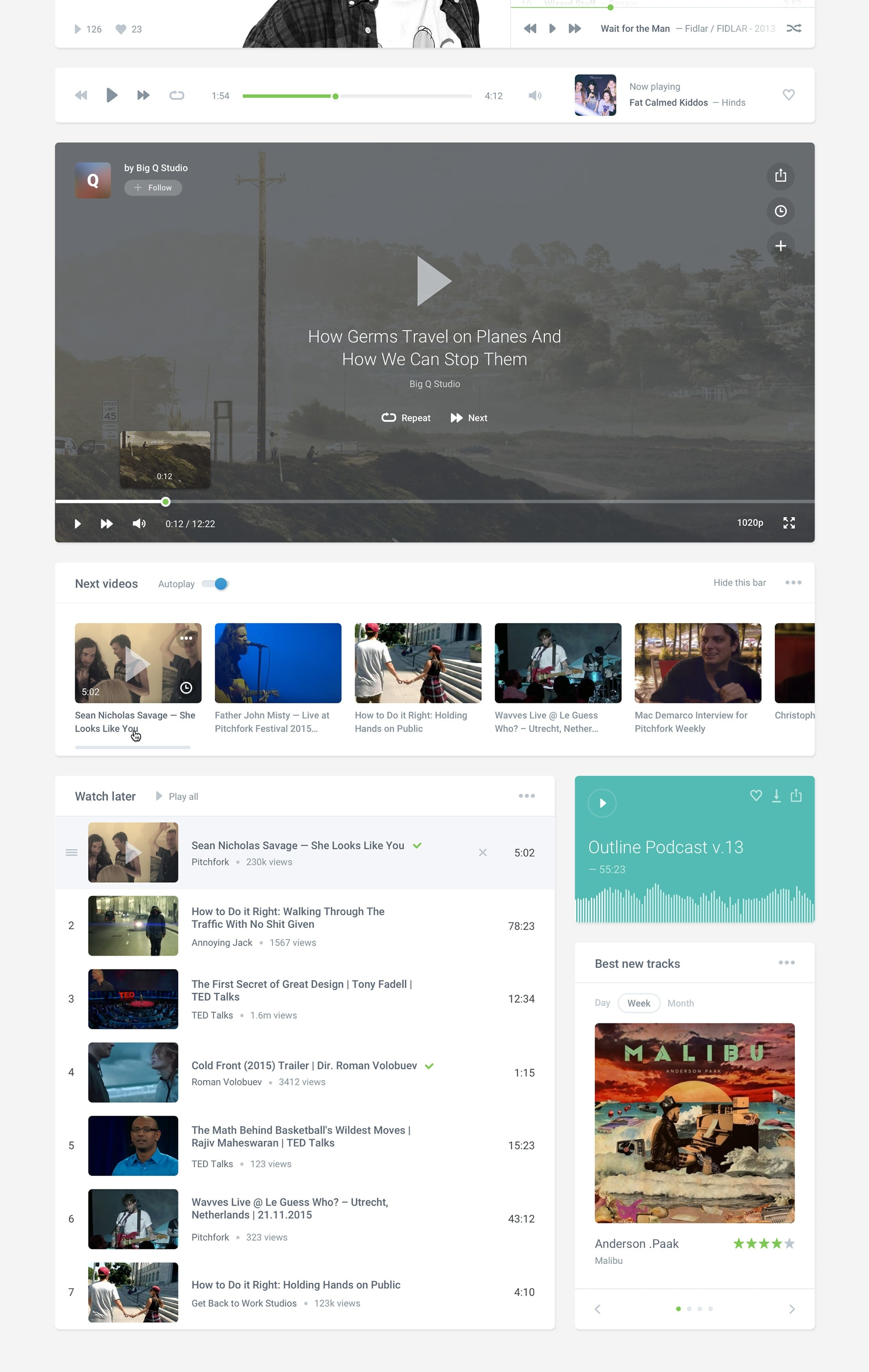Go to the next Best new tracks slide
The width and height of the screenshot is (869, 1372).
[792, 1309]
